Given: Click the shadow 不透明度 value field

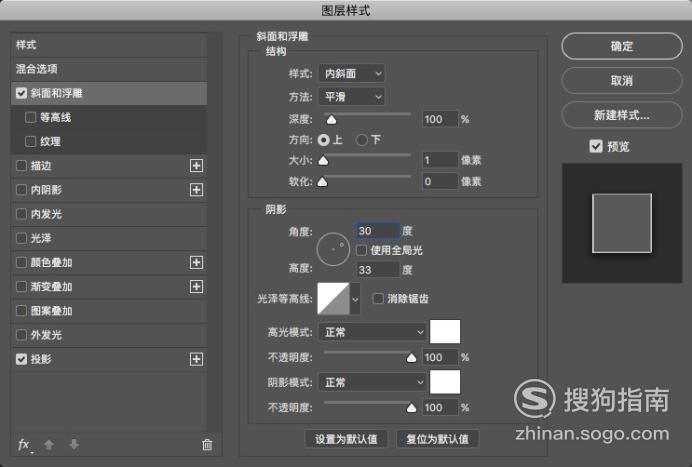Looking at the screenshot, I should pos(440,407).
